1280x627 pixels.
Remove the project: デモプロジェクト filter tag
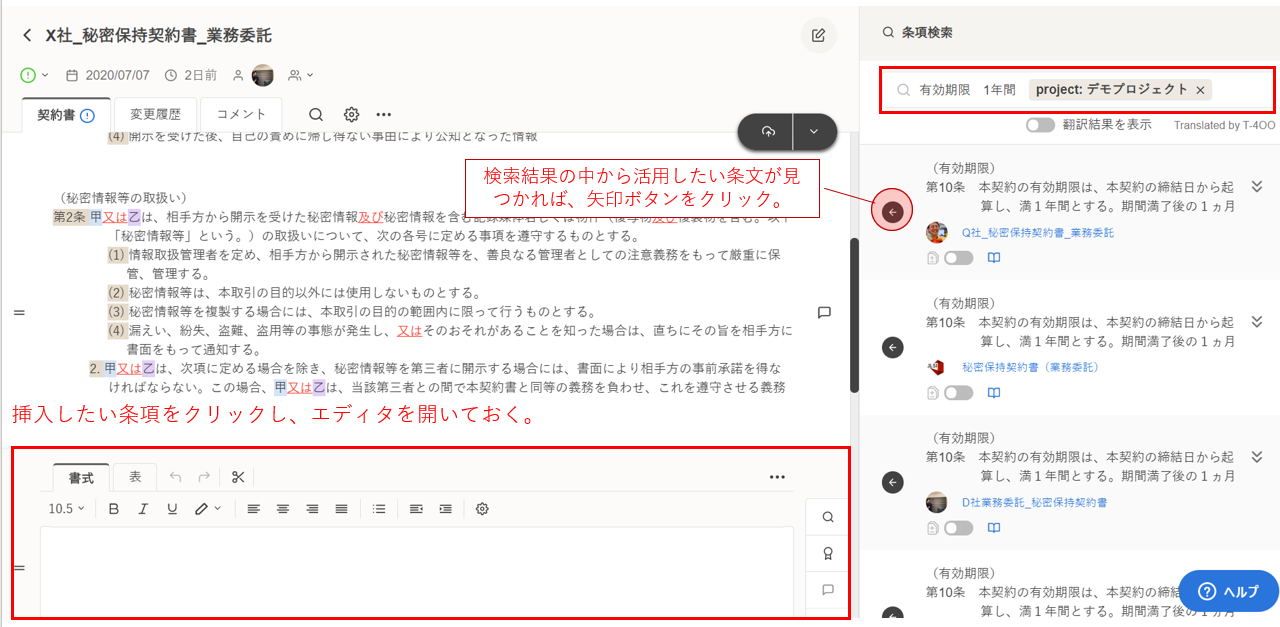pyautogui.click(x=1200, y=90)
